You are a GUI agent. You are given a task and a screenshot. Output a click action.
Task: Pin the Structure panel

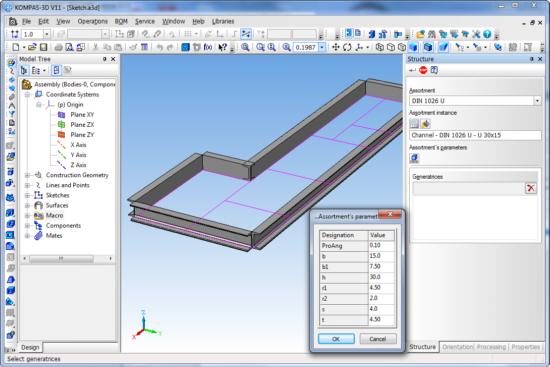click(x=531, y=59)
